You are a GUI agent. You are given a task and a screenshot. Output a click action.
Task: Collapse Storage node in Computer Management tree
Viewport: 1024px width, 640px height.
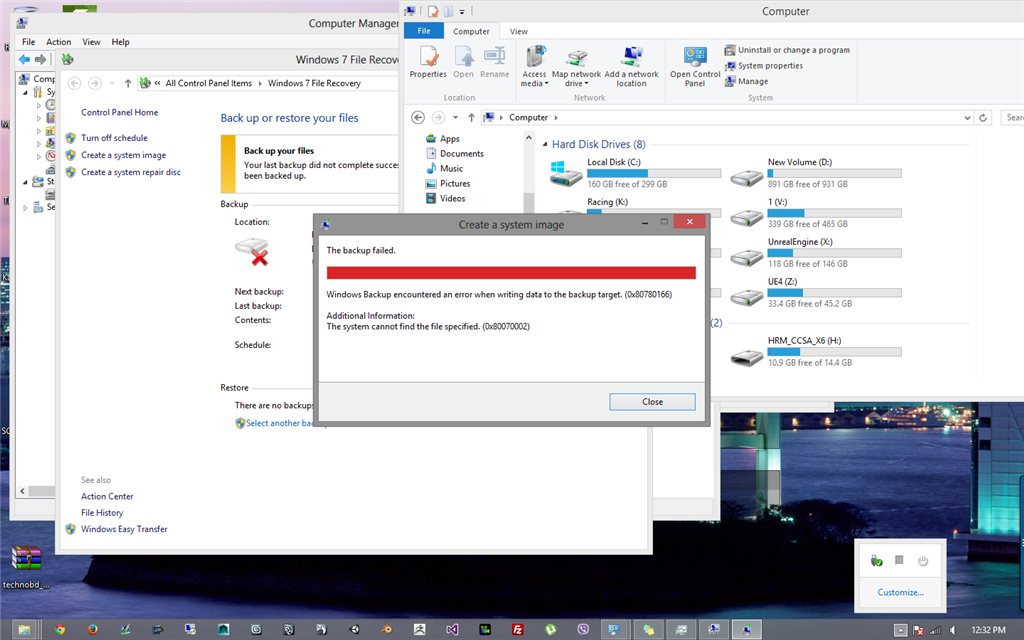tap(26, 182)
